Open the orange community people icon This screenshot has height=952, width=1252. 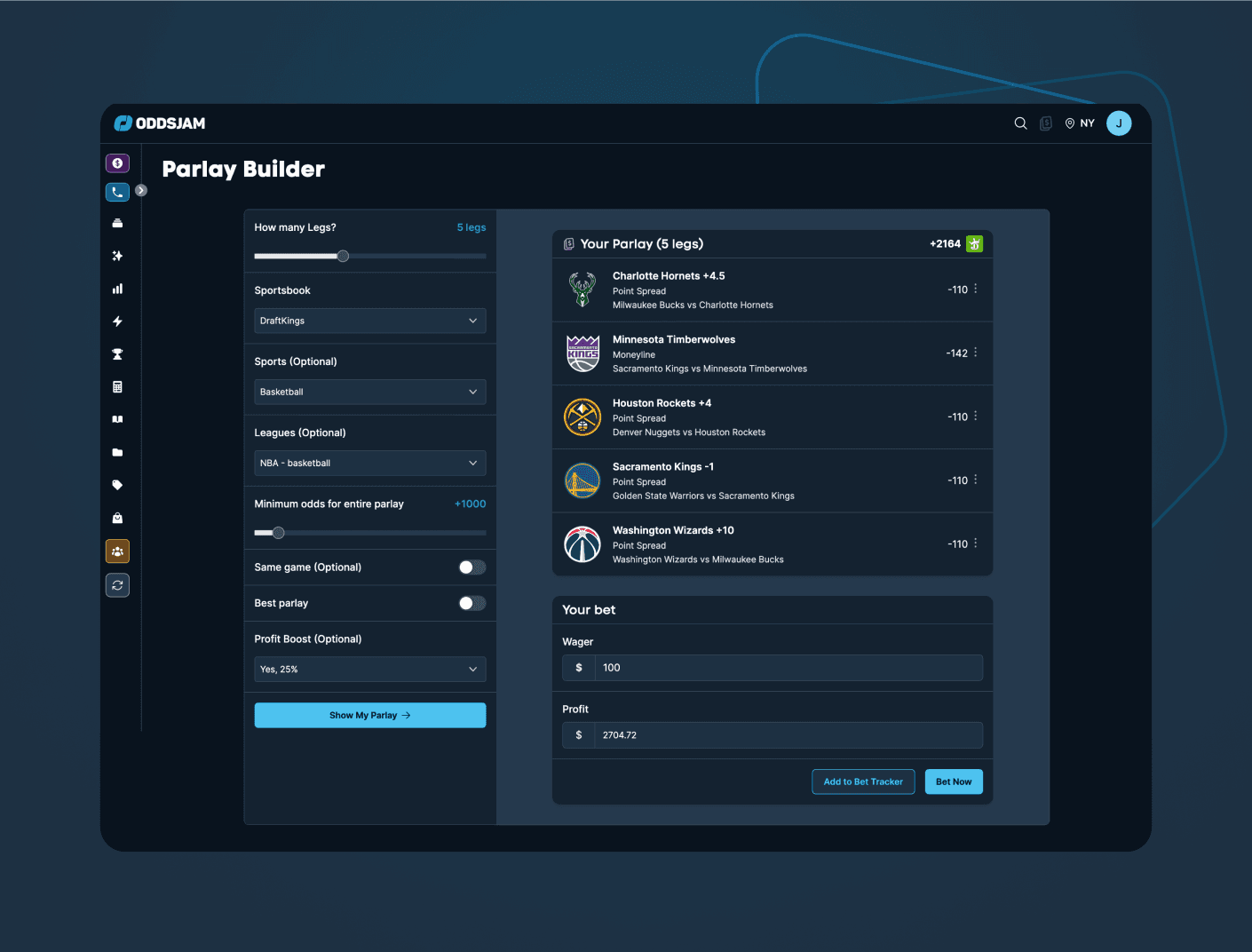click(x=117, y=551)
